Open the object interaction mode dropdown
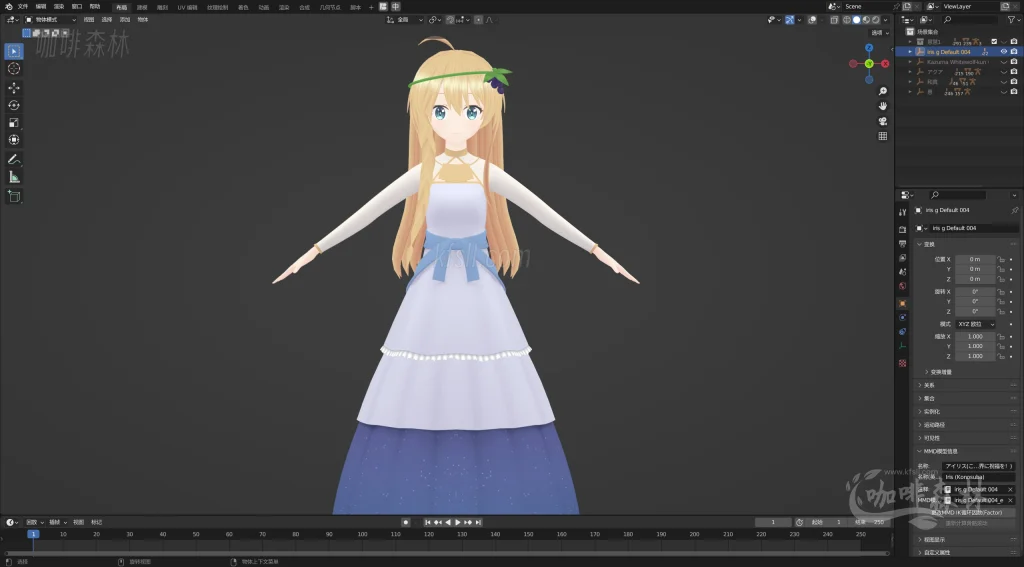 click(x=50, y=20)
